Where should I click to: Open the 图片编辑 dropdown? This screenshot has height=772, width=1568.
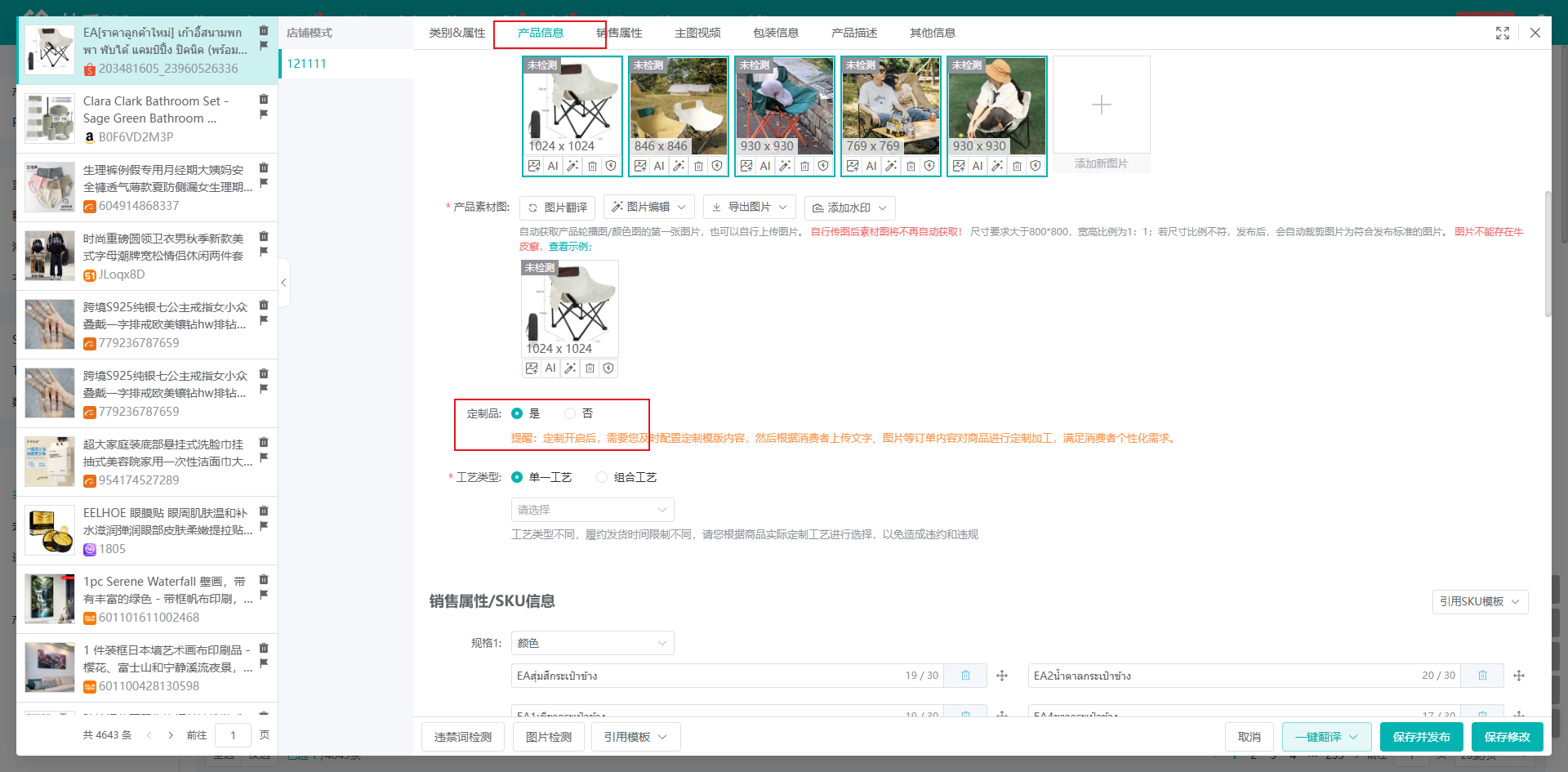click(x=649, y=208)
